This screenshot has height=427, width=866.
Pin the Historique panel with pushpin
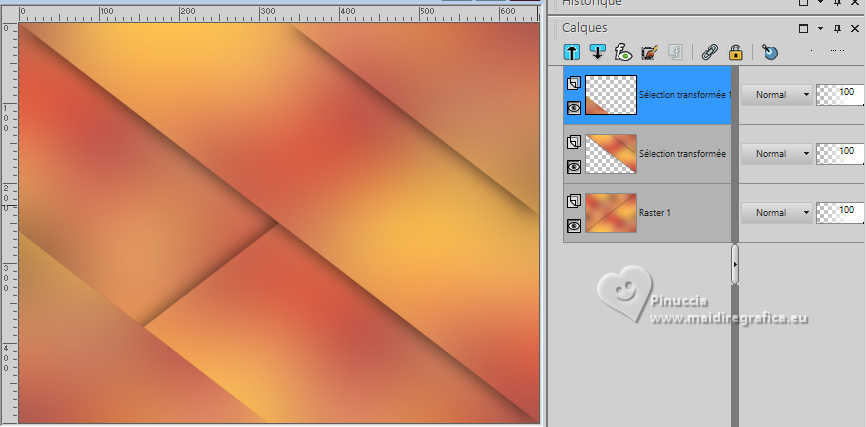(x=837, y=2)
